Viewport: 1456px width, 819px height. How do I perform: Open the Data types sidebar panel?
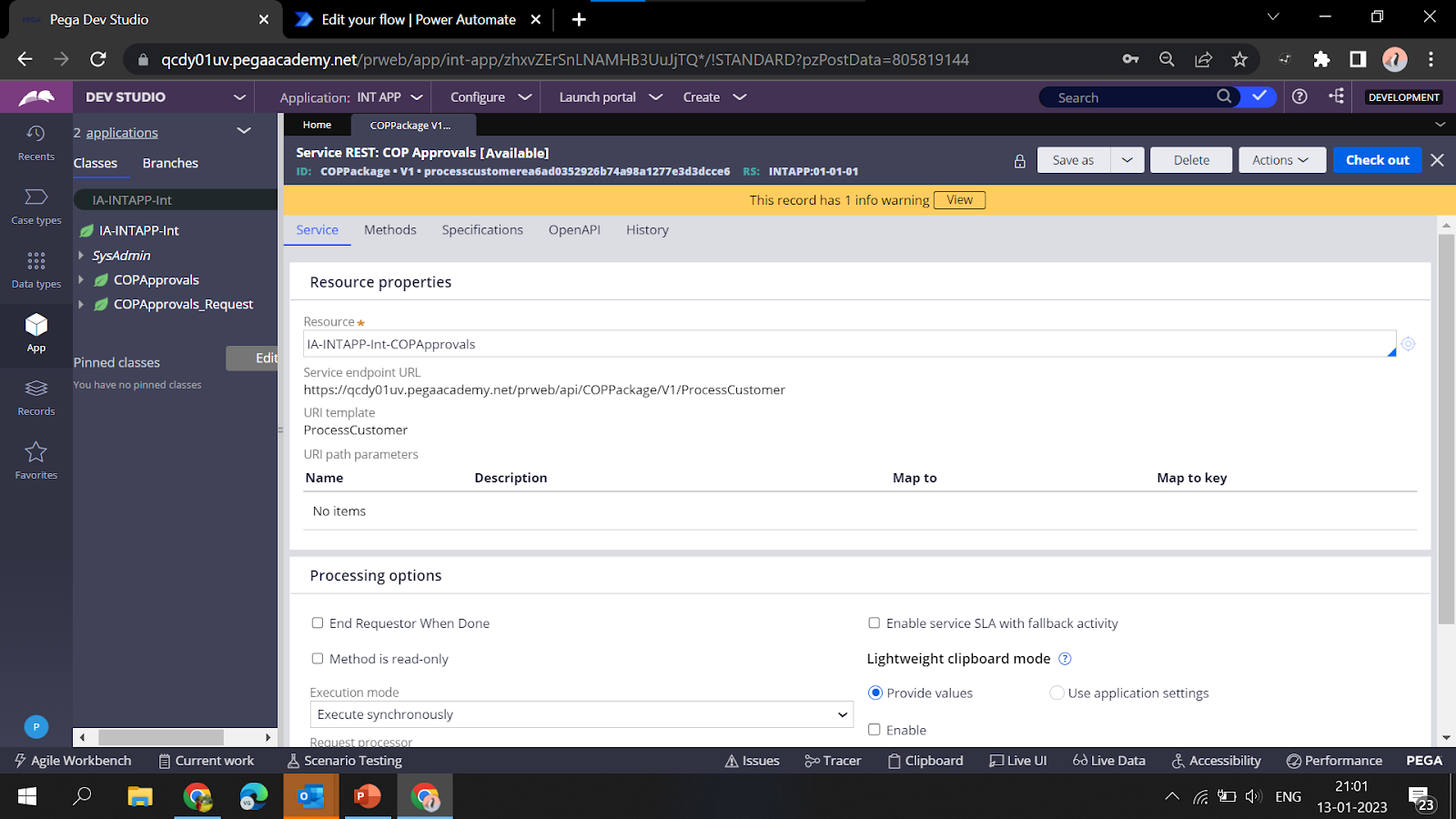(x=35, y=271)
